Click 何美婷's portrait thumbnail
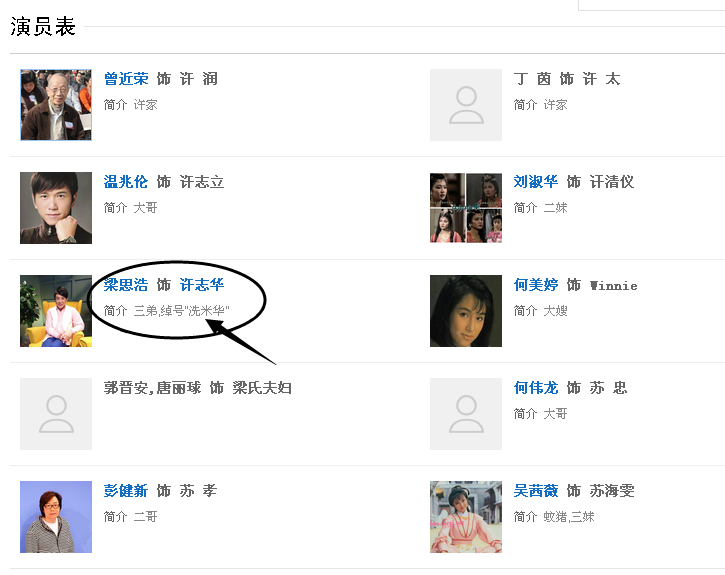725x575 pixels. click(x=466, y=311)
